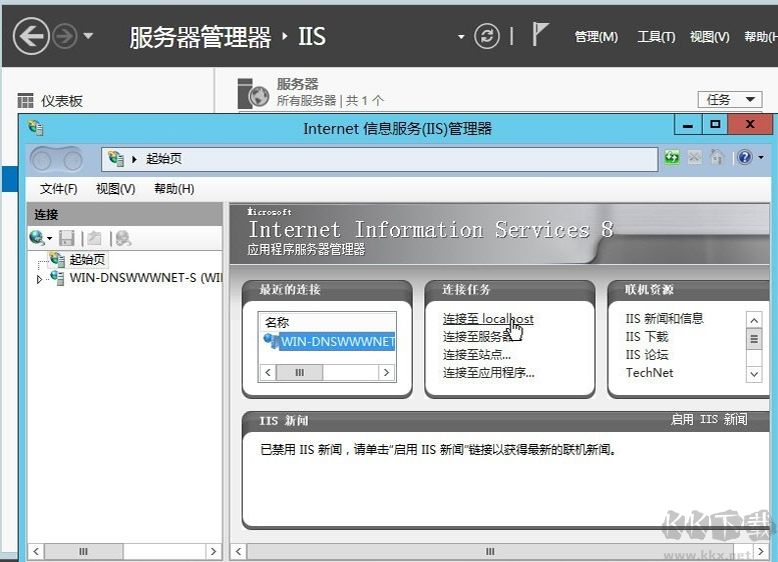Click the up folder icon in the 连接 toolbar
The width and height of the screenshot is (778, 562).
click(94, 238)
